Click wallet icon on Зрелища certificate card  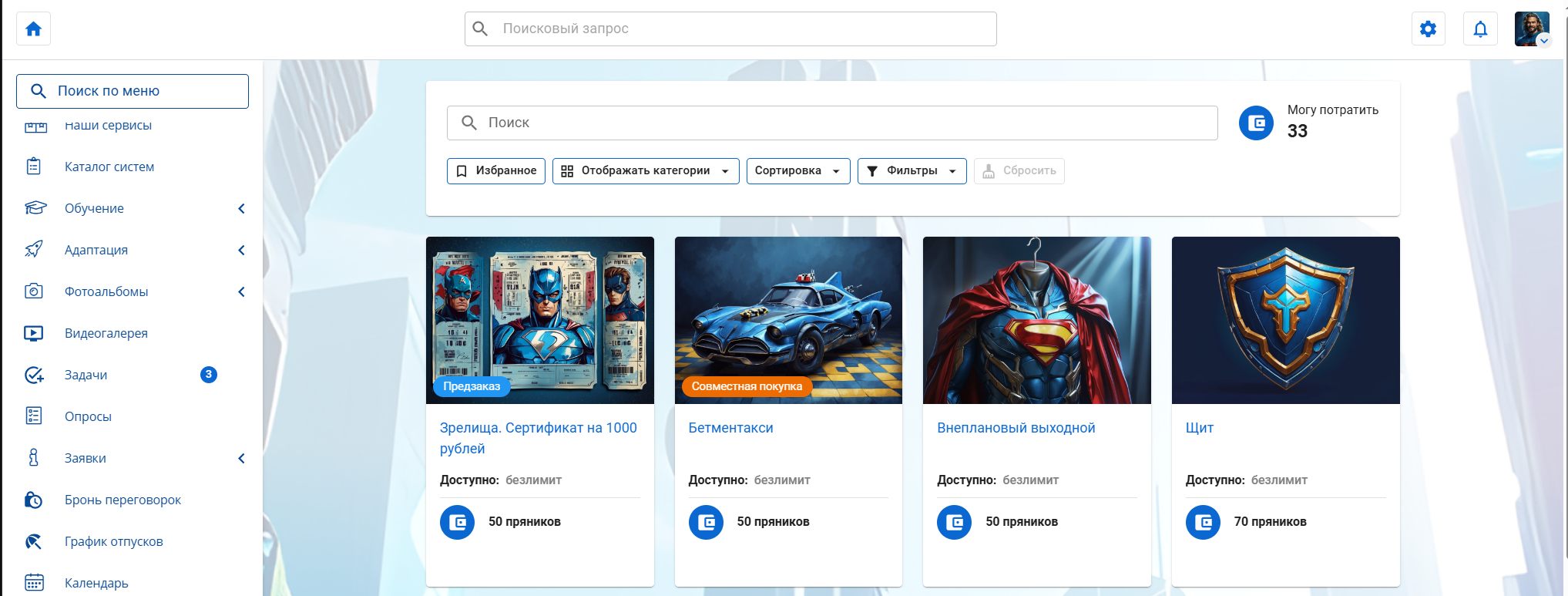coord(457,522)
